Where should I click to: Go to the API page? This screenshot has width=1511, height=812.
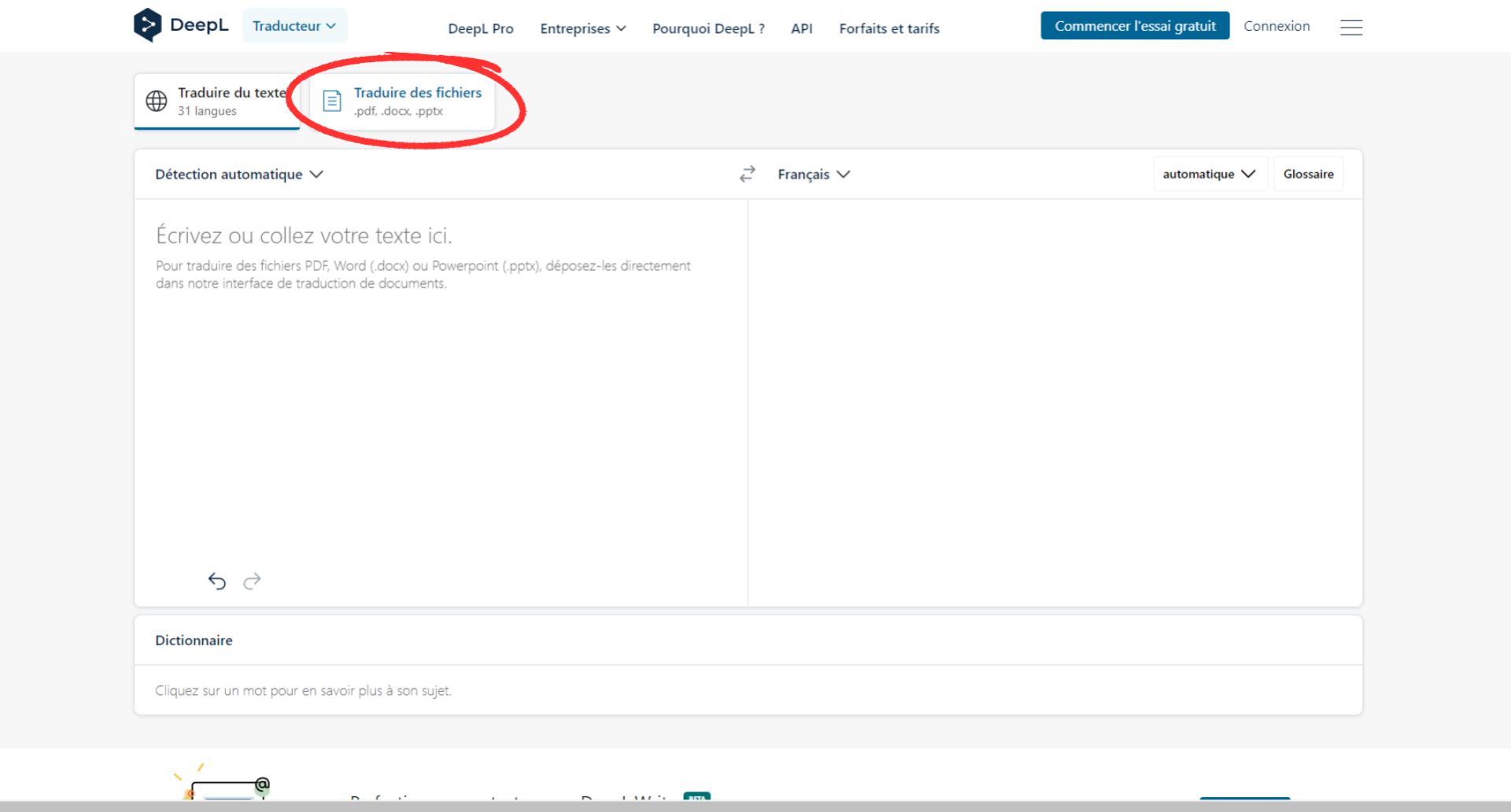pos(802,28)
